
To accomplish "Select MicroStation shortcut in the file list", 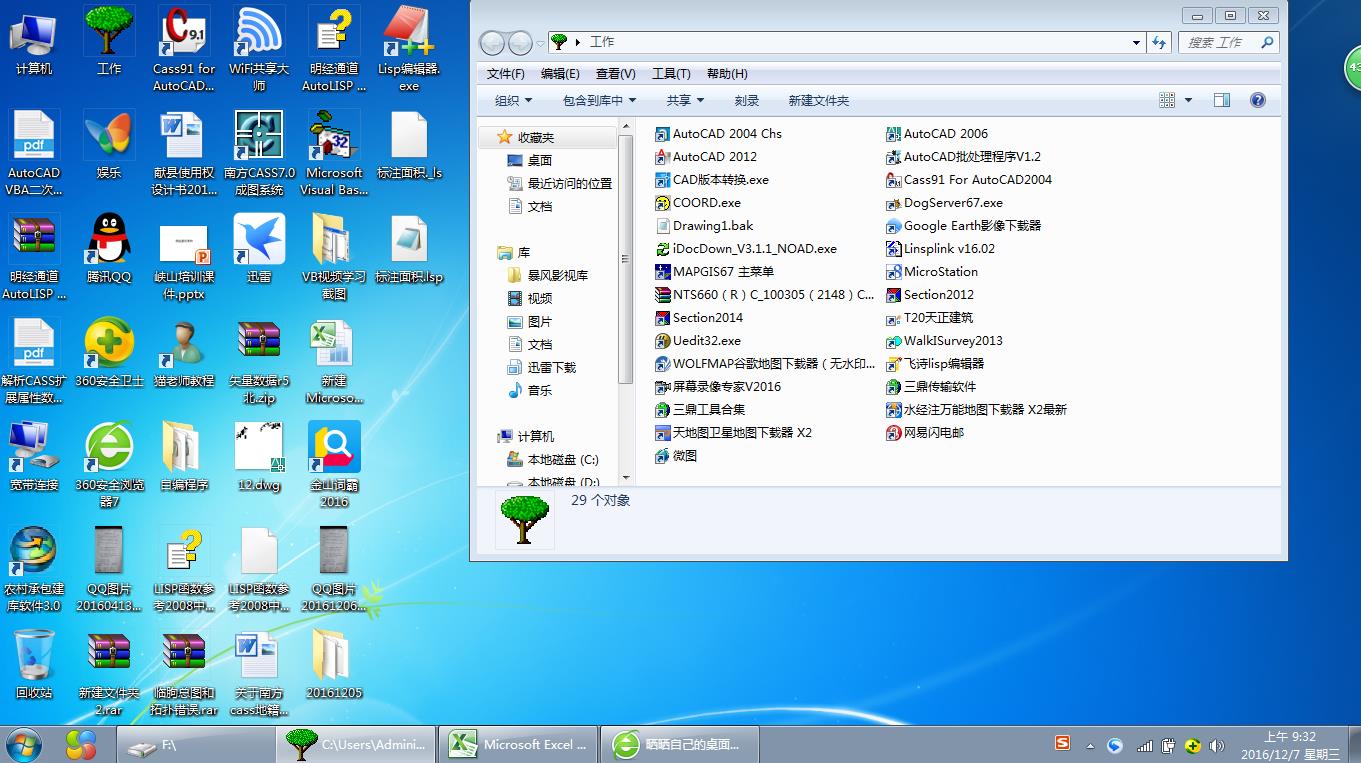I will click(x=932, y=272).
